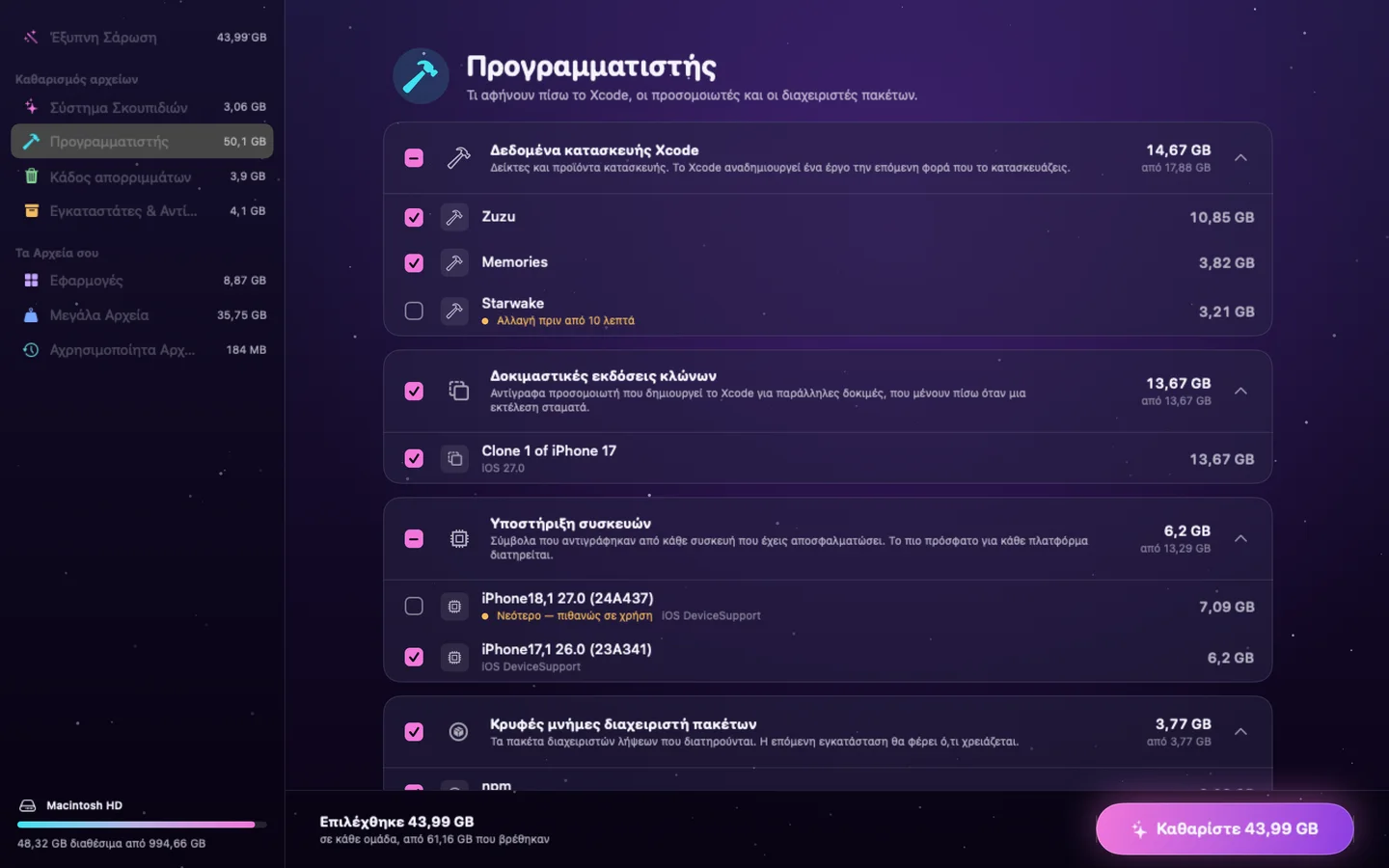Click the chip icon in Υποστήριξη συσκευών header

[459, 538]
